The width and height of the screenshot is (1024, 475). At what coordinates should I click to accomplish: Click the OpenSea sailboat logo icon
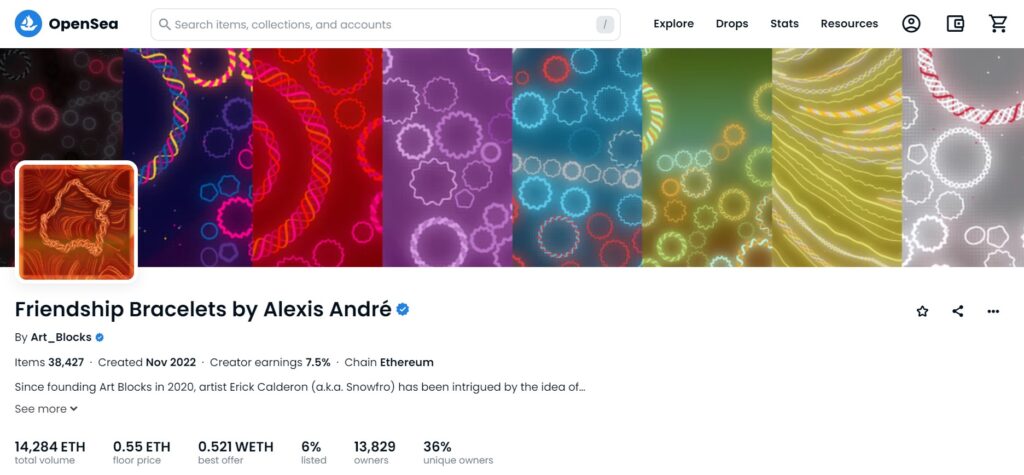(x=28, y=24)
